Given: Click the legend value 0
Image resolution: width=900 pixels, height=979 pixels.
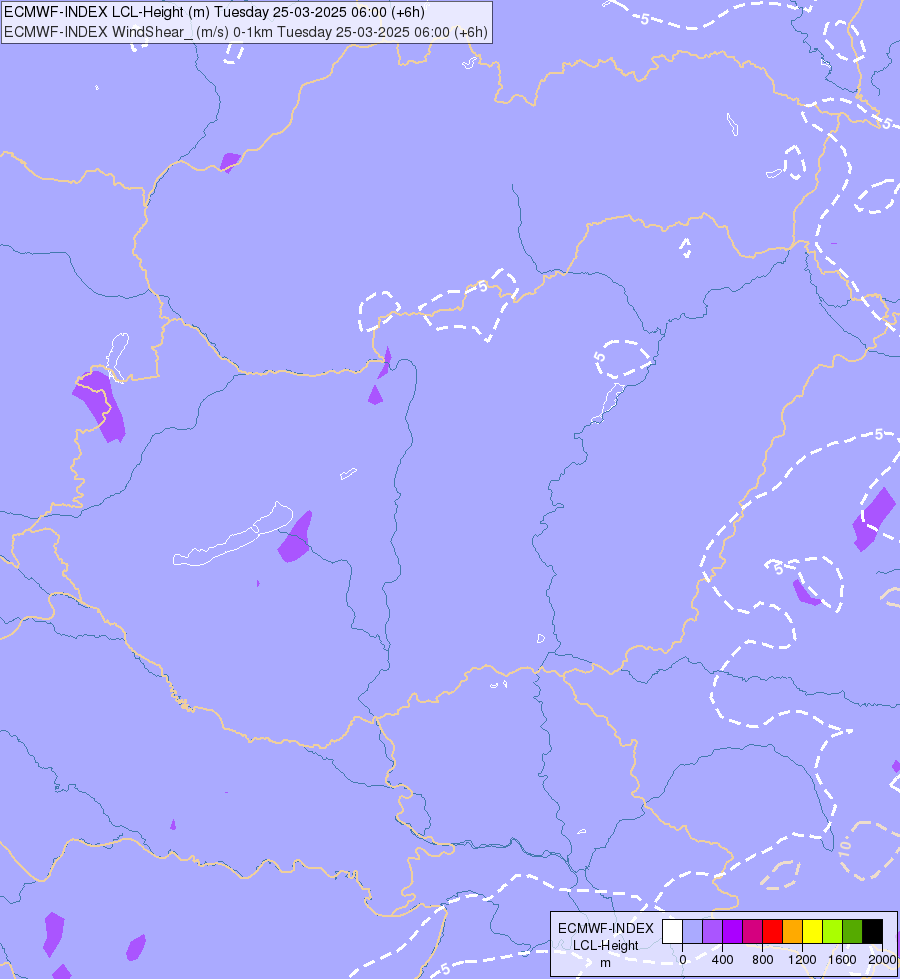Looking at the screenshot, I should pos(683,960).
